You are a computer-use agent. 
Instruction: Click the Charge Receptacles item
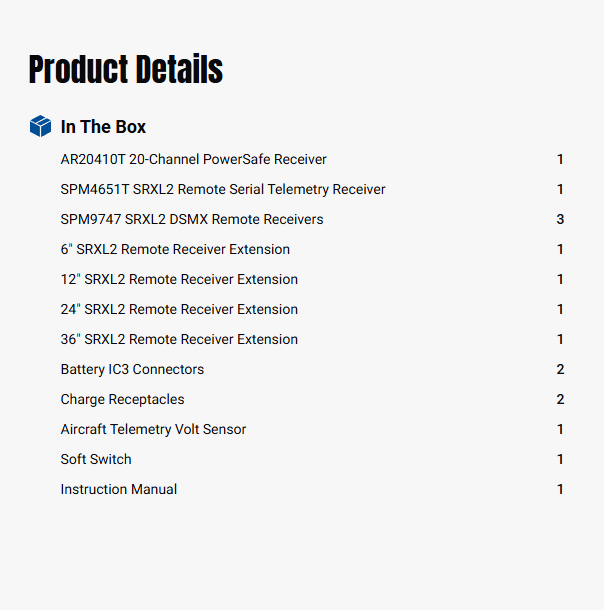tap(122, 399)
